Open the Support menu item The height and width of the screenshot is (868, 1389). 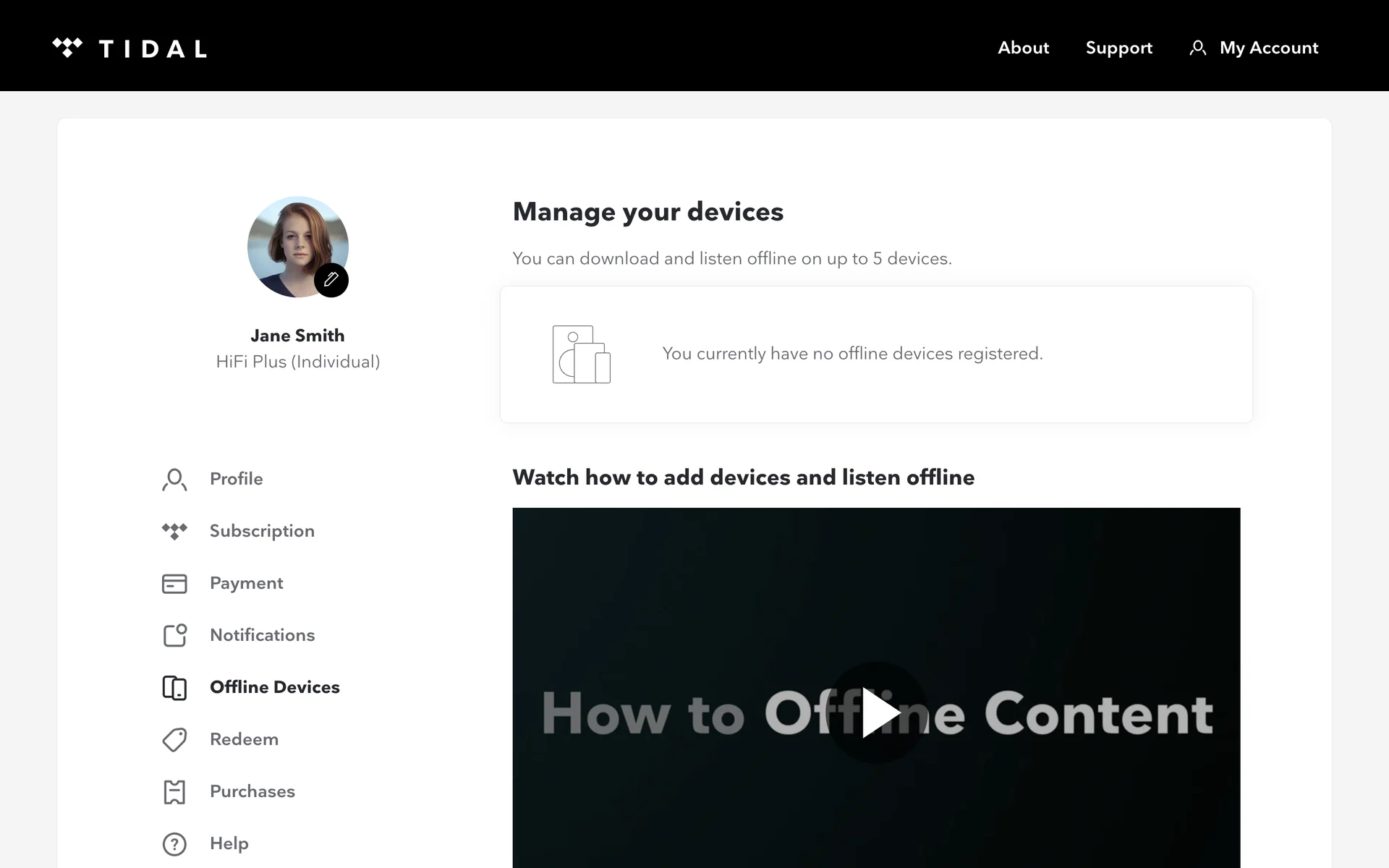[x=1118, y=48]
